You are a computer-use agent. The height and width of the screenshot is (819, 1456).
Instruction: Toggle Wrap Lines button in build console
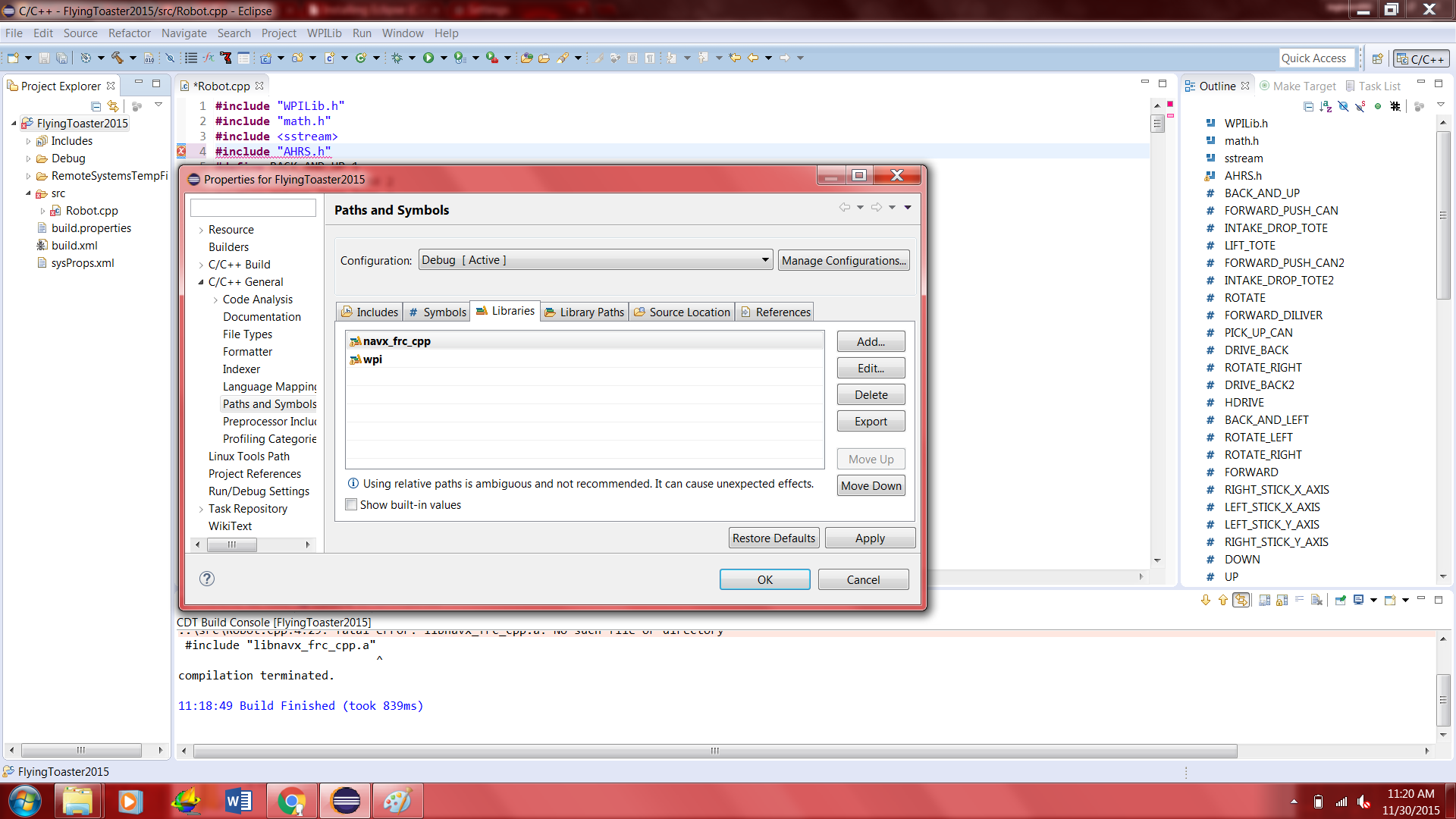[1299, 600]
